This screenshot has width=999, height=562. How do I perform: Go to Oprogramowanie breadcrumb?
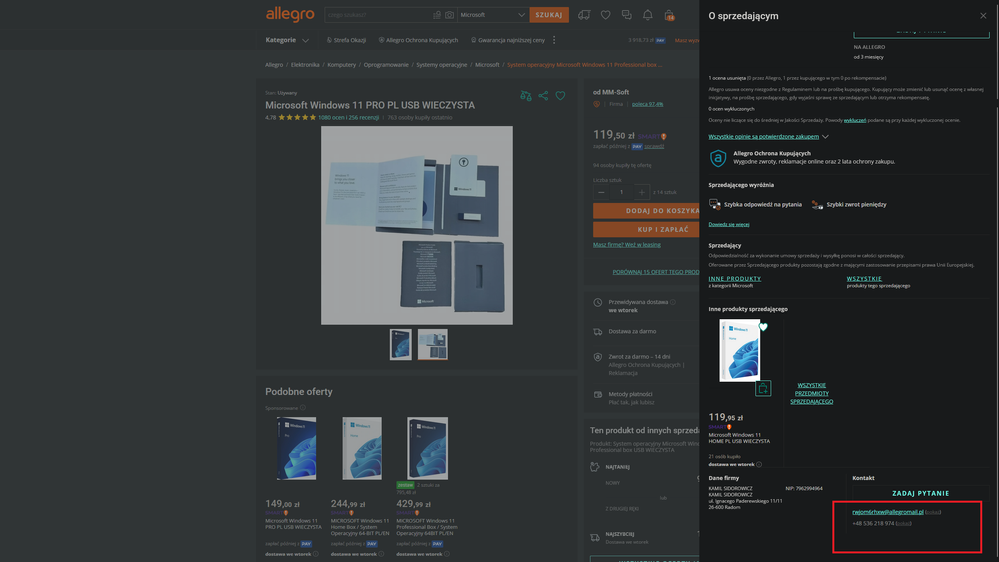[x=386, y=65]
